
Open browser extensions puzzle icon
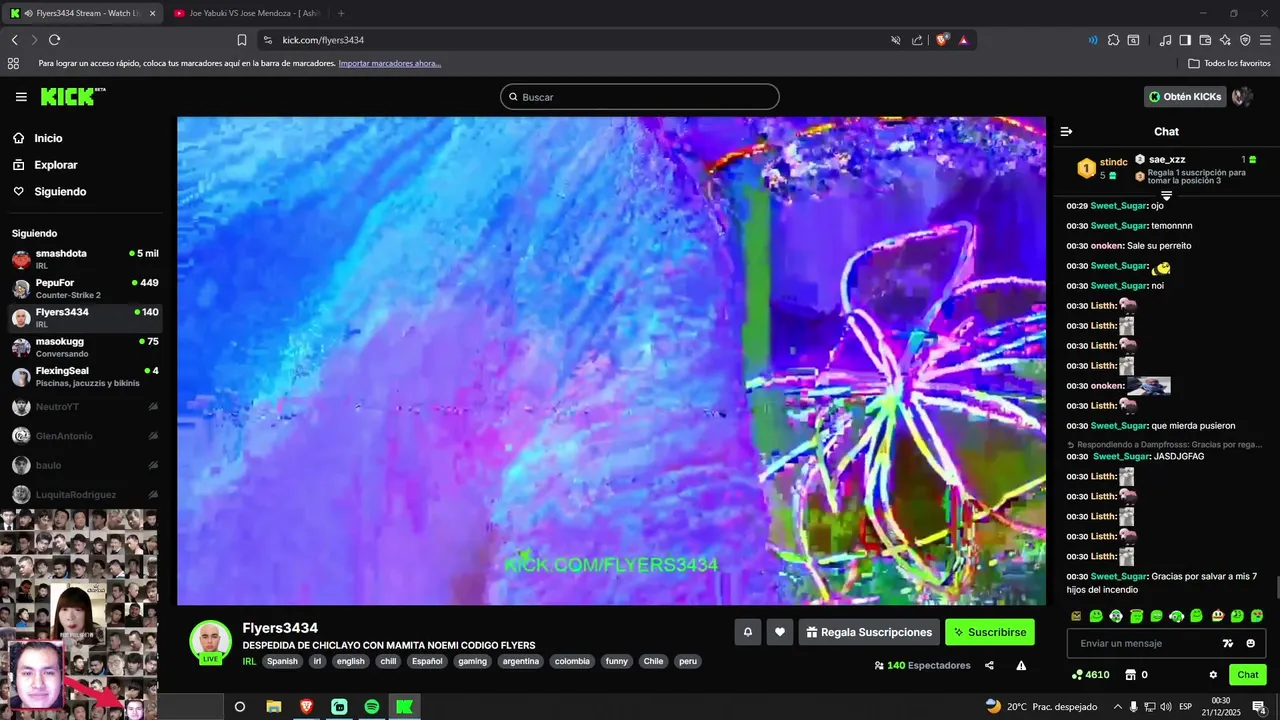tap(1113, 40)
